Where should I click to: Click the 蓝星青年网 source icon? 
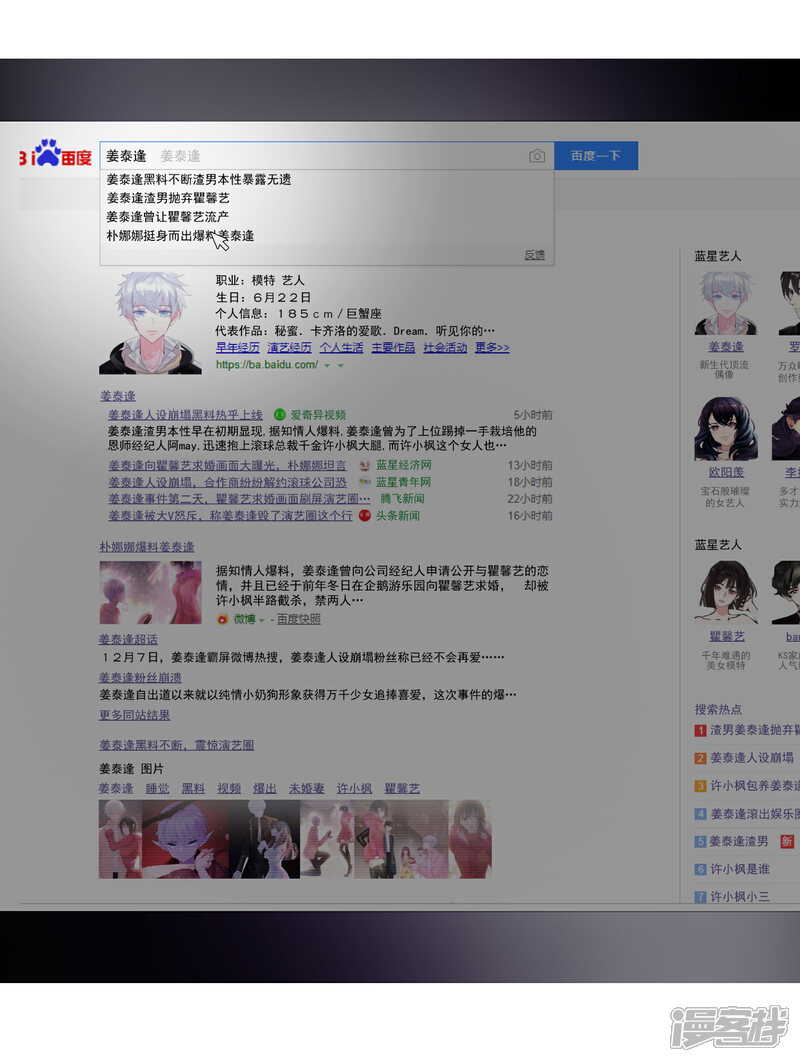pyautogui.click(x=365, y=483)
